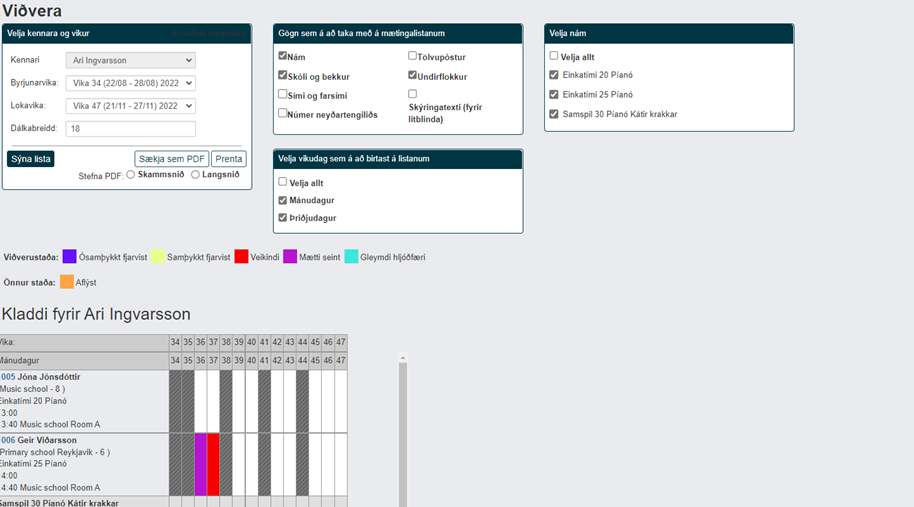Open the Lokavika end week dropdown

[131, 105]
